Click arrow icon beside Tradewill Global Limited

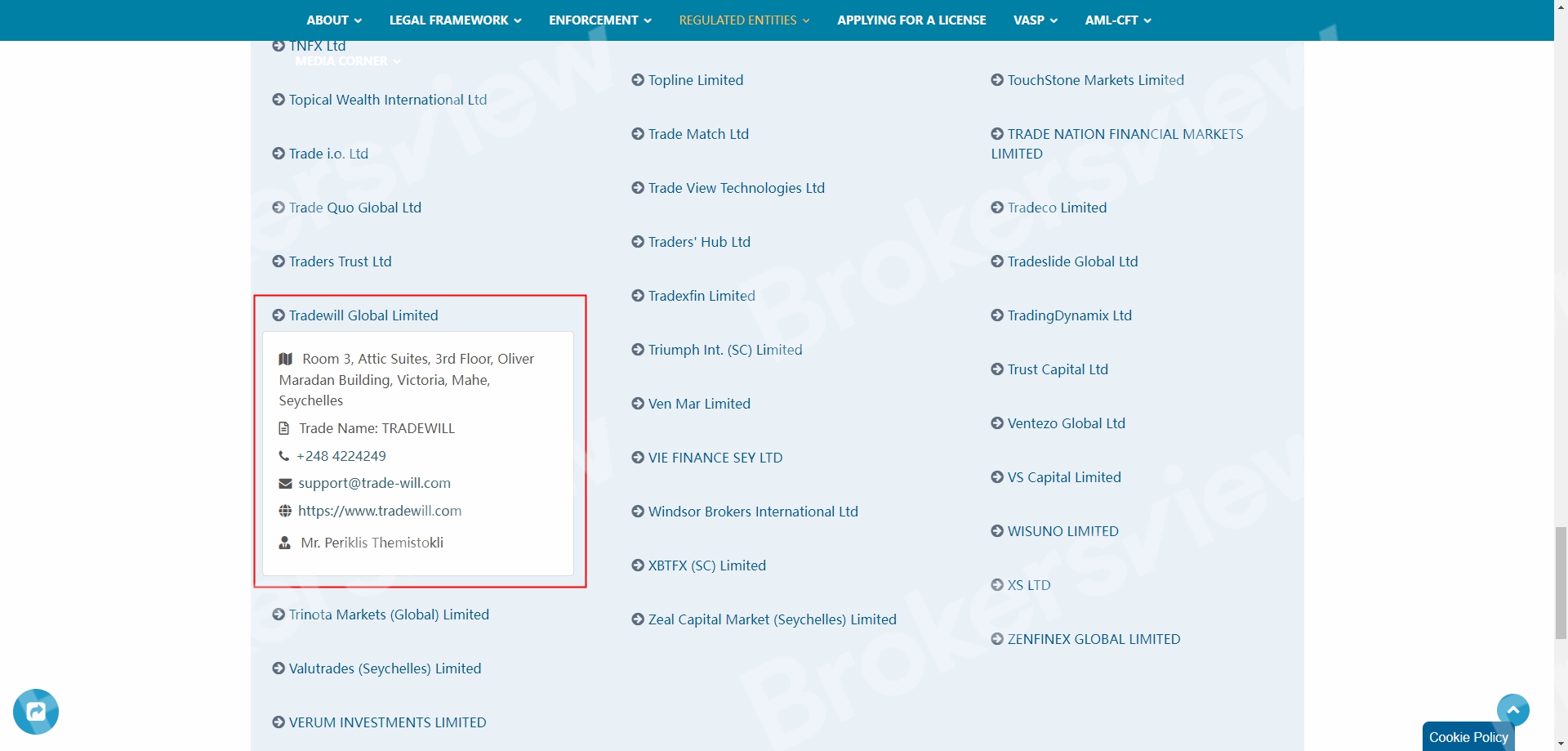click(278, 315)
